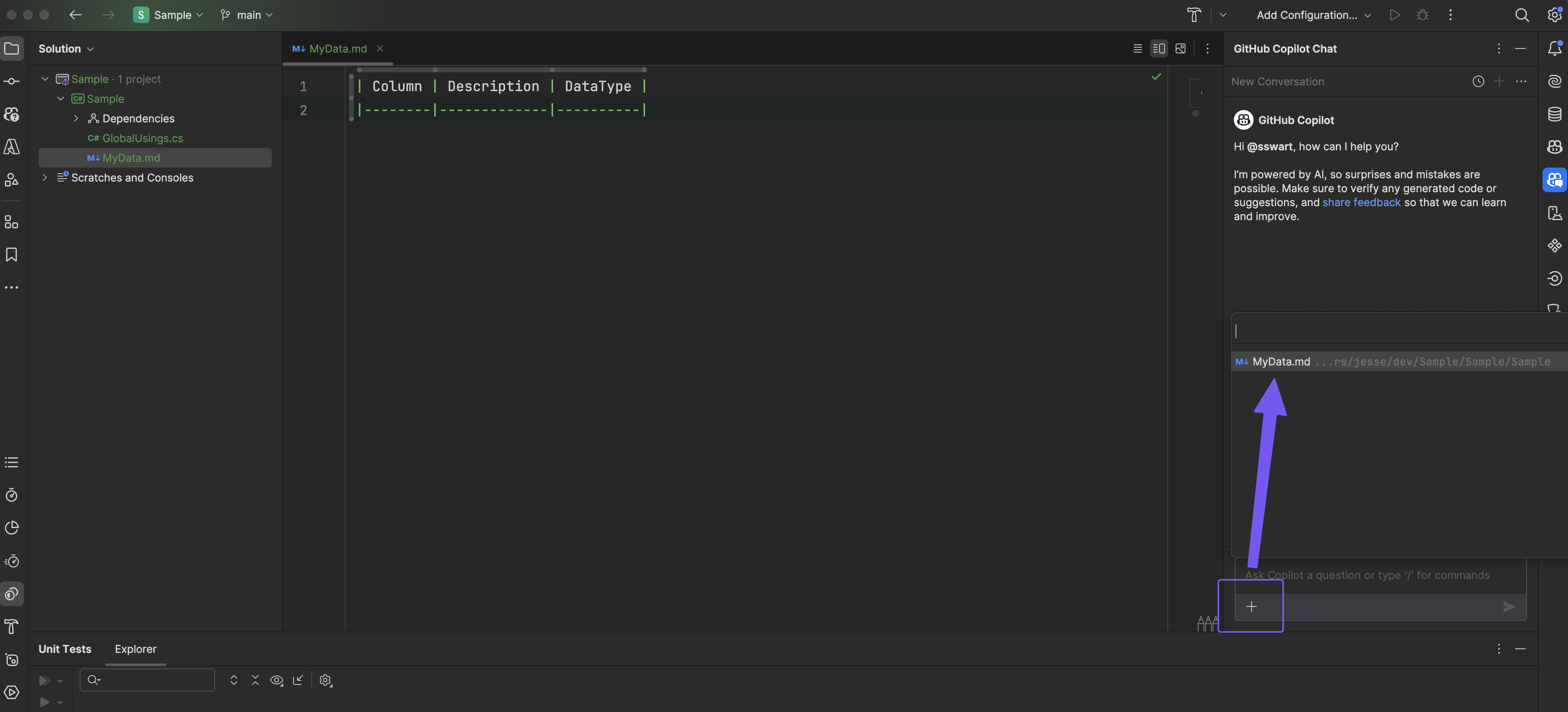The height and width of the screenshot is (712, 1568).
Task: Open Add Configuration dropdown
Action: point(1313,15)
